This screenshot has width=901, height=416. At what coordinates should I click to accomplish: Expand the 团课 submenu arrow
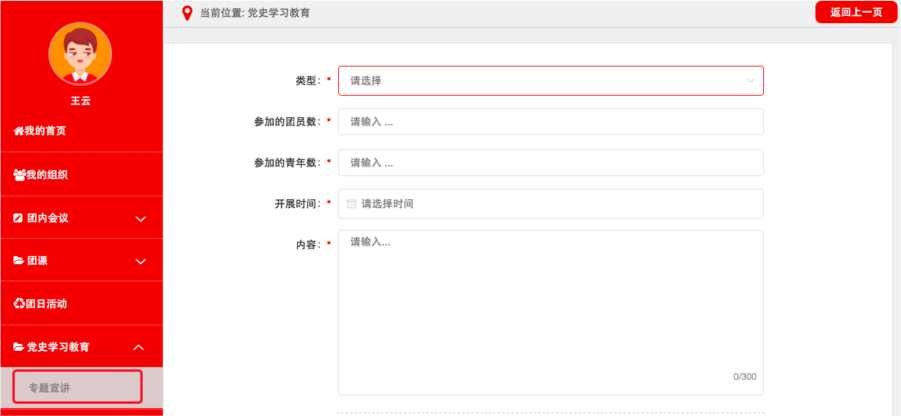click(140, 262)
